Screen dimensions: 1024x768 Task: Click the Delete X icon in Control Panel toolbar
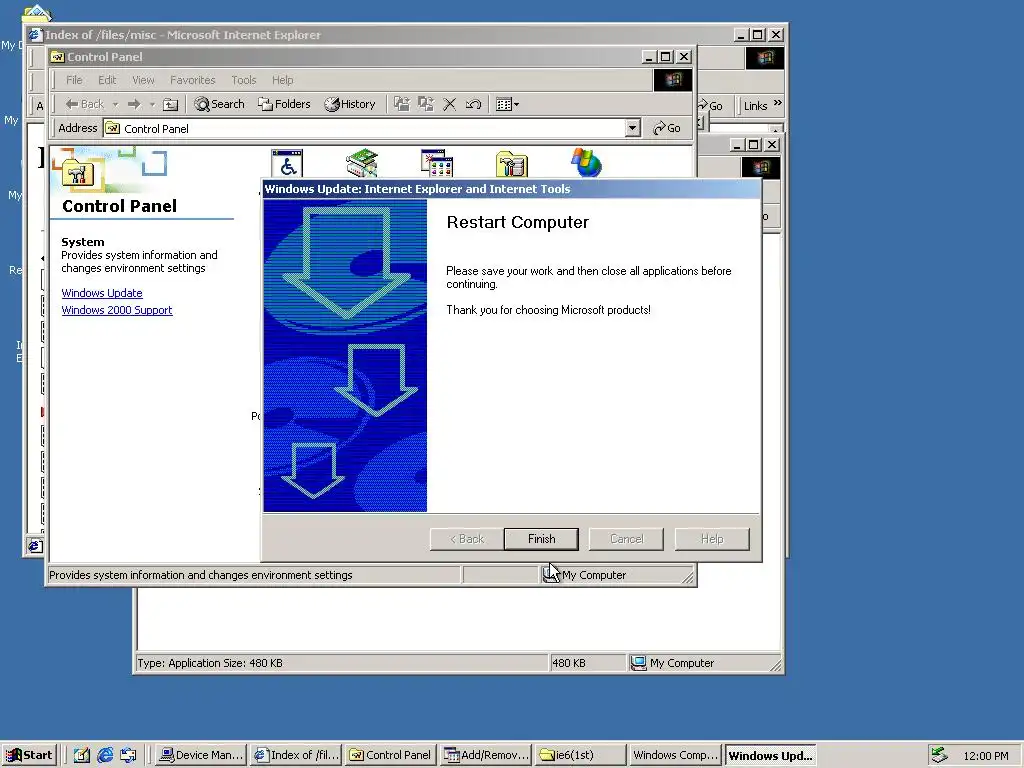[449, 104]
